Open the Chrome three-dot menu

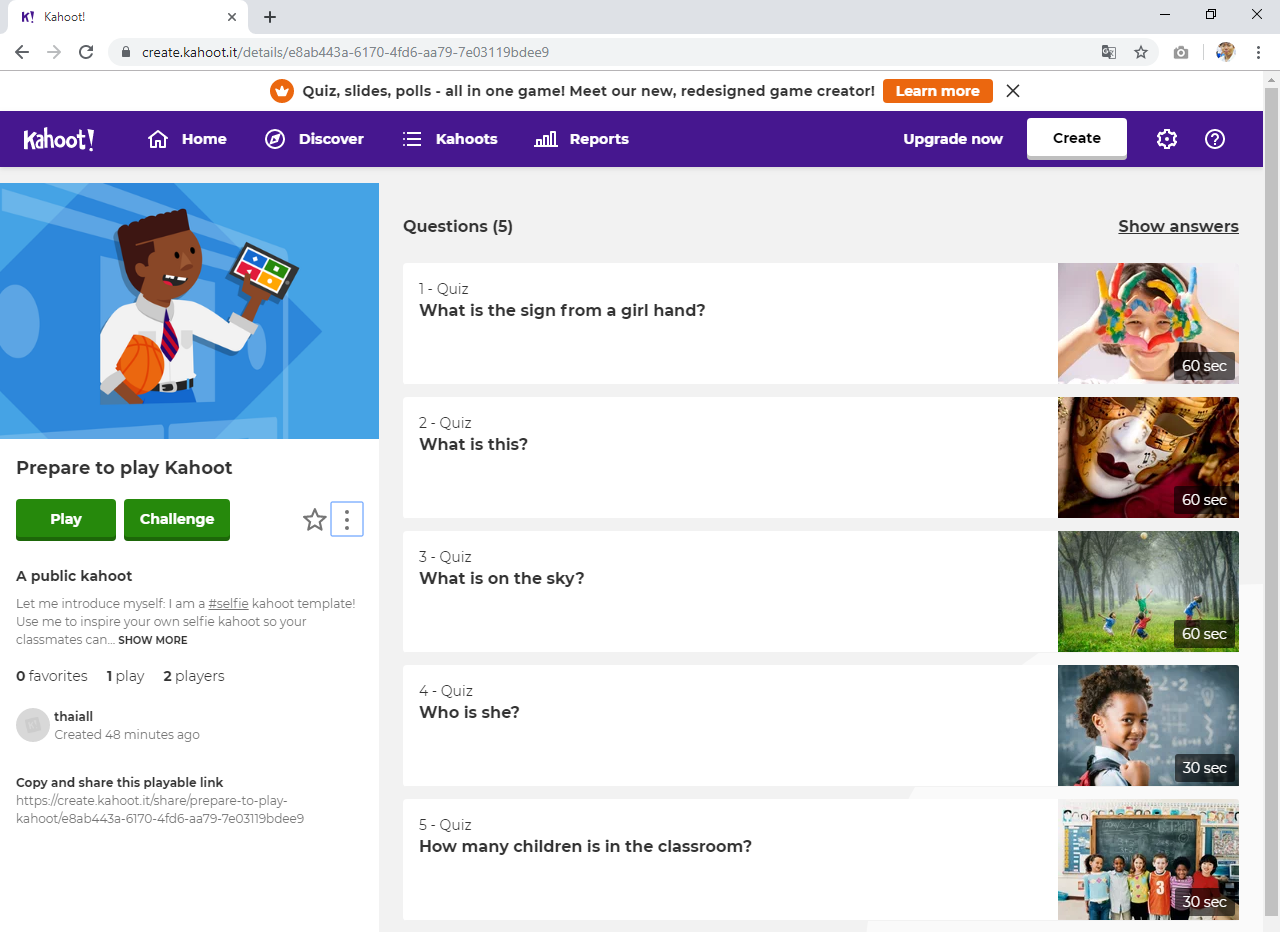pyautogui.click(x=1258, y=52)
